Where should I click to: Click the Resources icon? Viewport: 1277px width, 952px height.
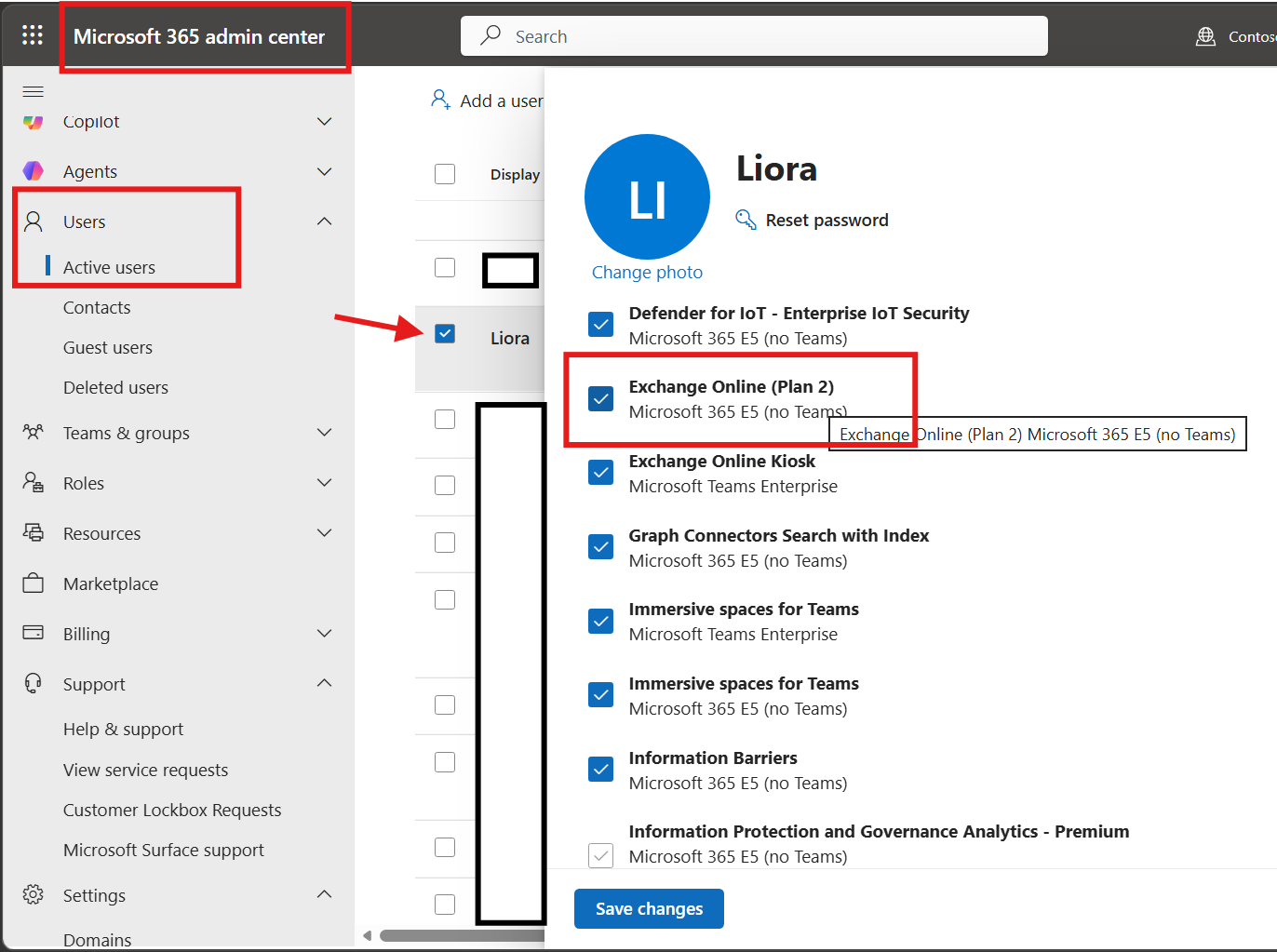click(x=33, y=533)
